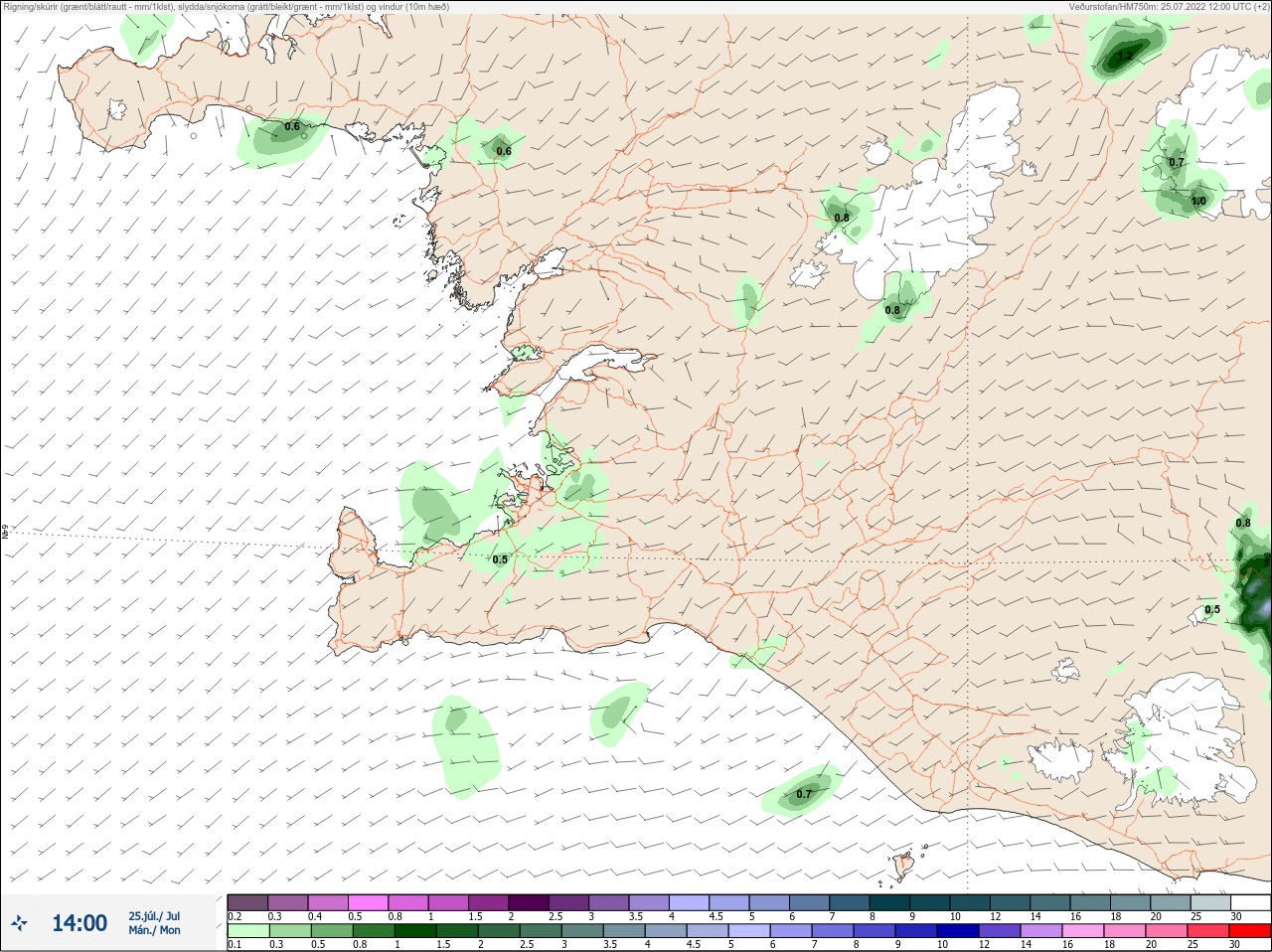Pick the pale green 0.1 rain swatch

247,930
